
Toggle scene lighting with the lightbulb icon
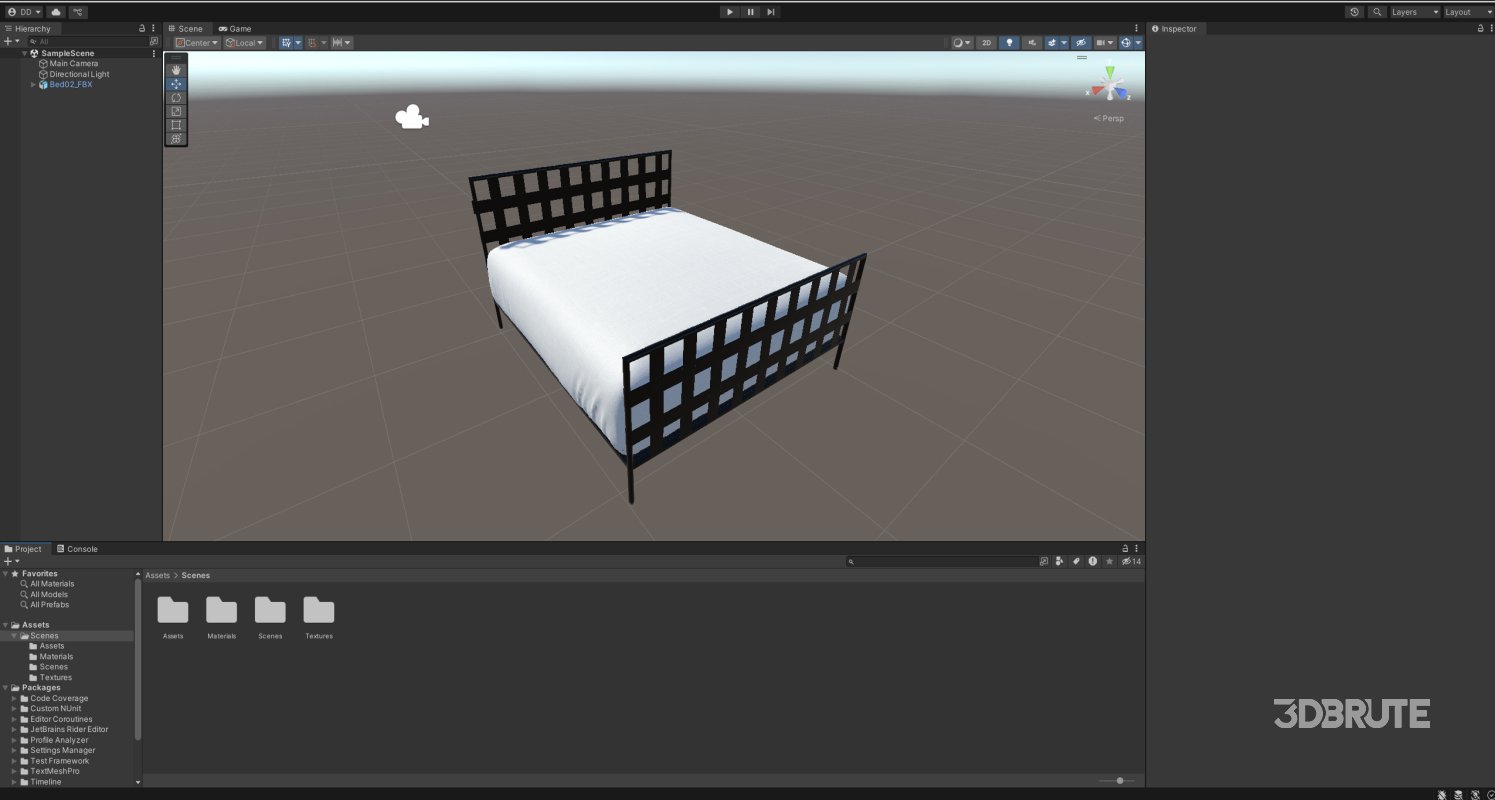[x=1009, y=43]
